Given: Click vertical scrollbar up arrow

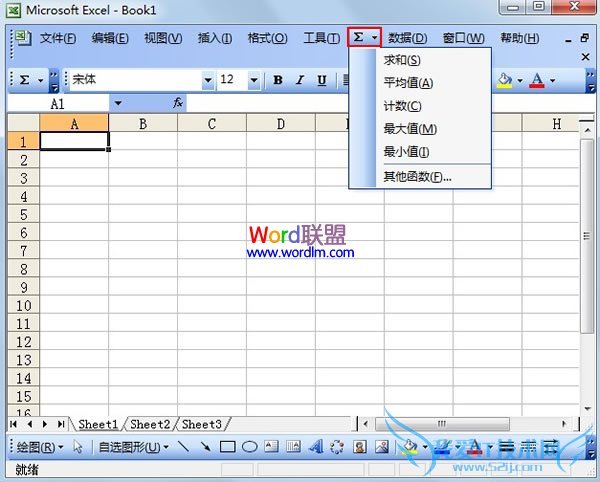Looking at the screenshot, I should 587,130.
